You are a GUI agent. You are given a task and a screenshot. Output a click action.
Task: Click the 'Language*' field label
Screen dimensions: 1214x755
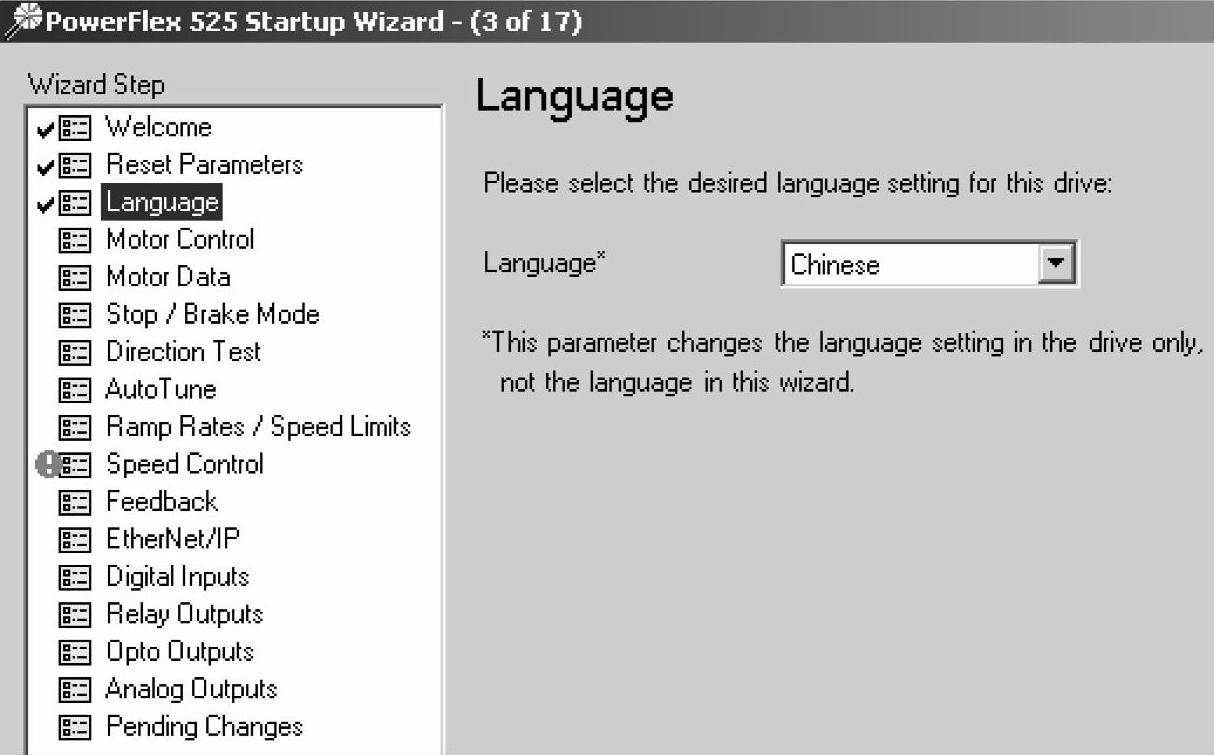pyautogui.click(x=546, y=264)
